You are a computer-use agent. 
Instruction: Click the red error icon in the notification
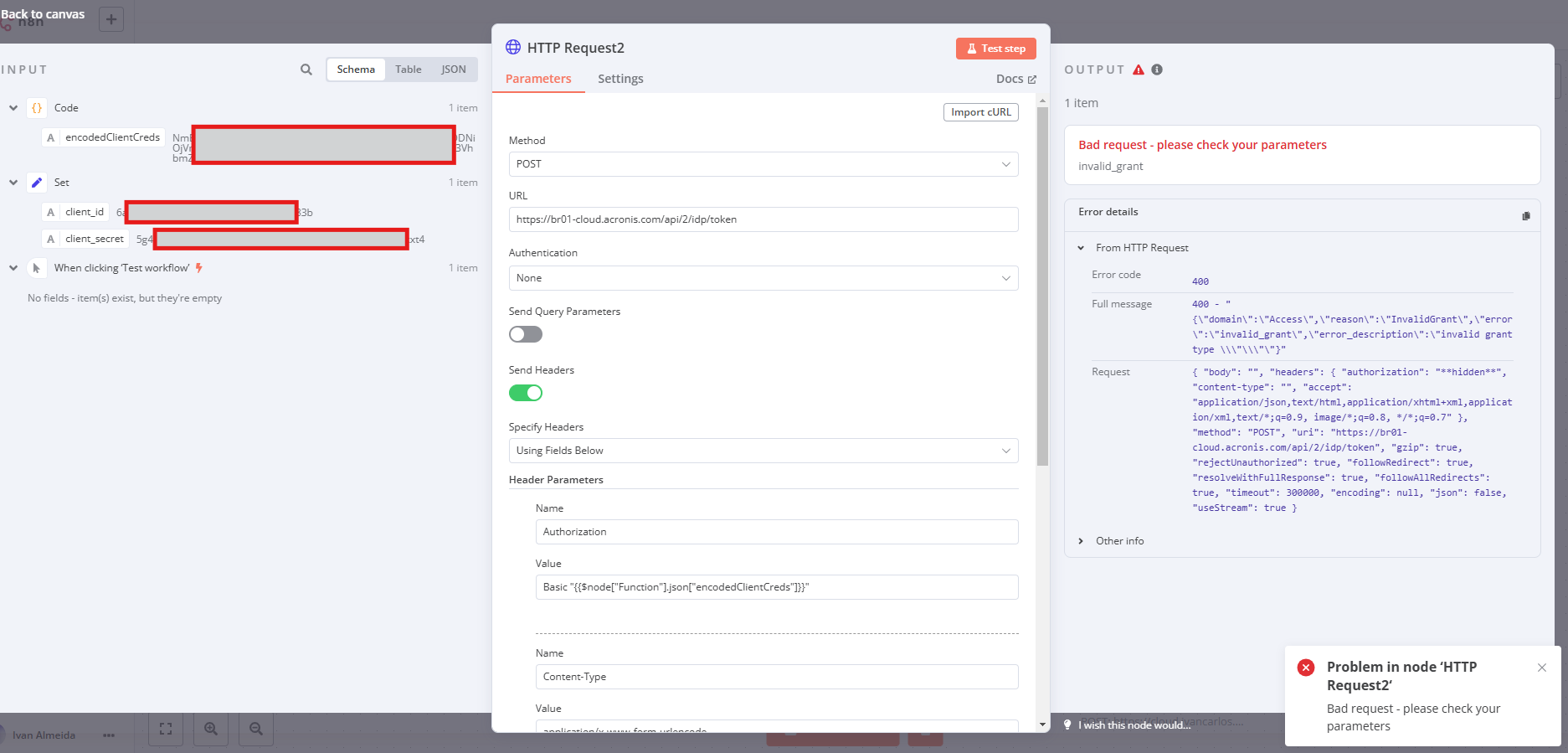click(1306, 668)
